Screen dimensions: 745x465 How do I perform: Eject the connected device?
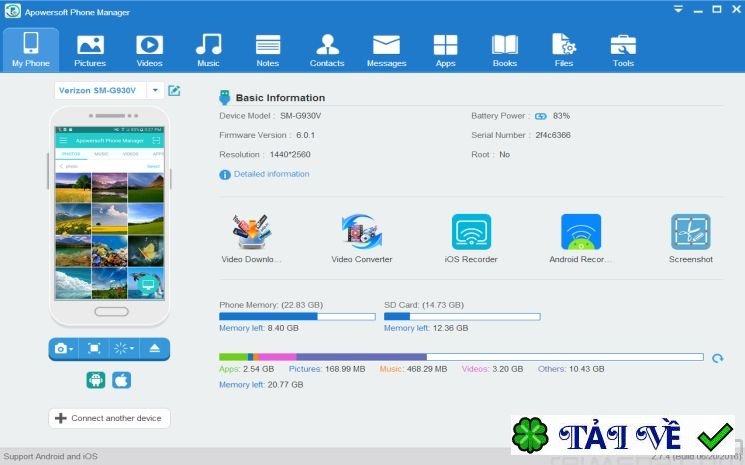(154, 349)
